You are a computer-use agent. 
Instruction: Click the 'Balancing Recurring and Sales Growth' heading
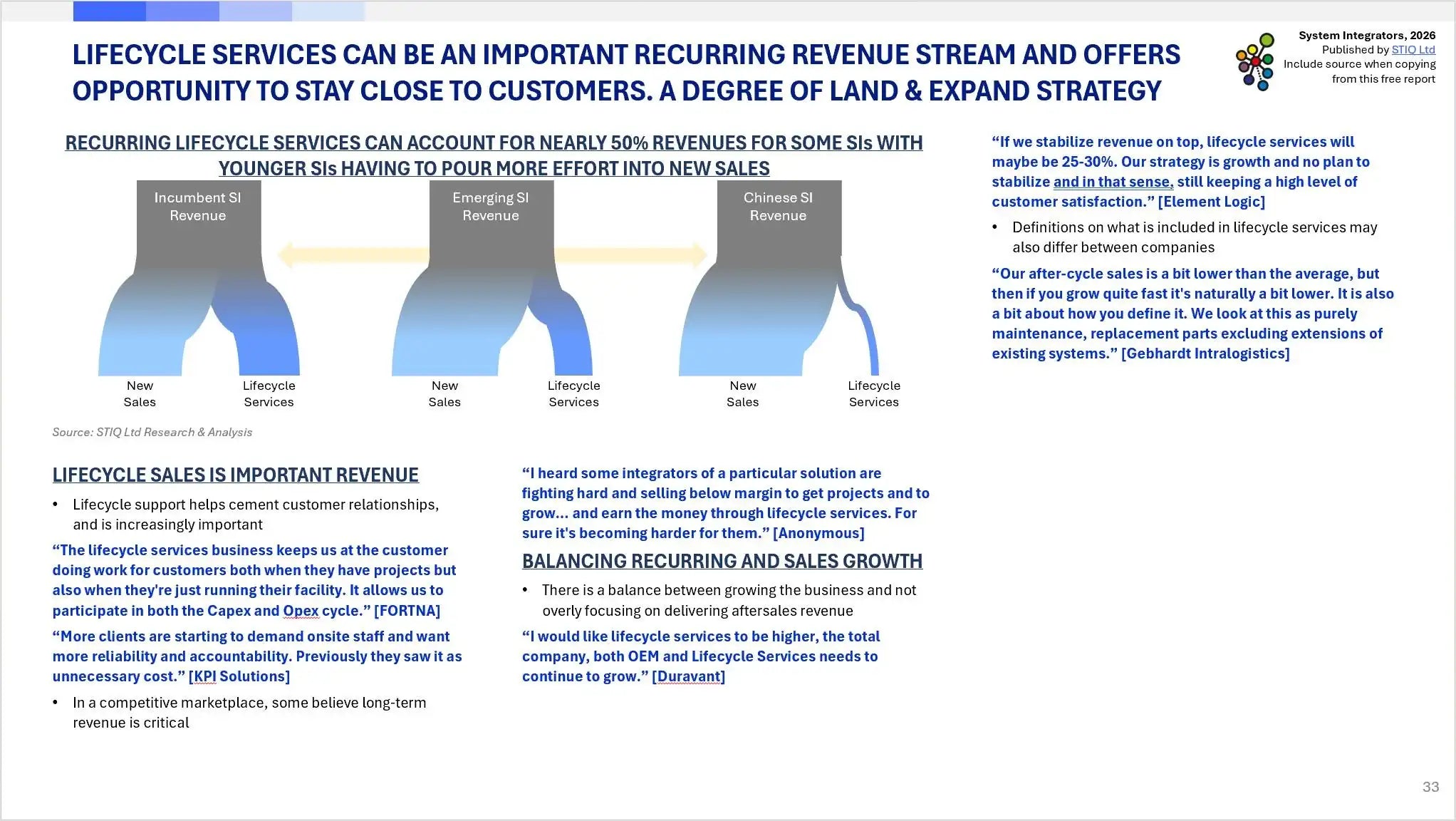[x=722, y=562]
